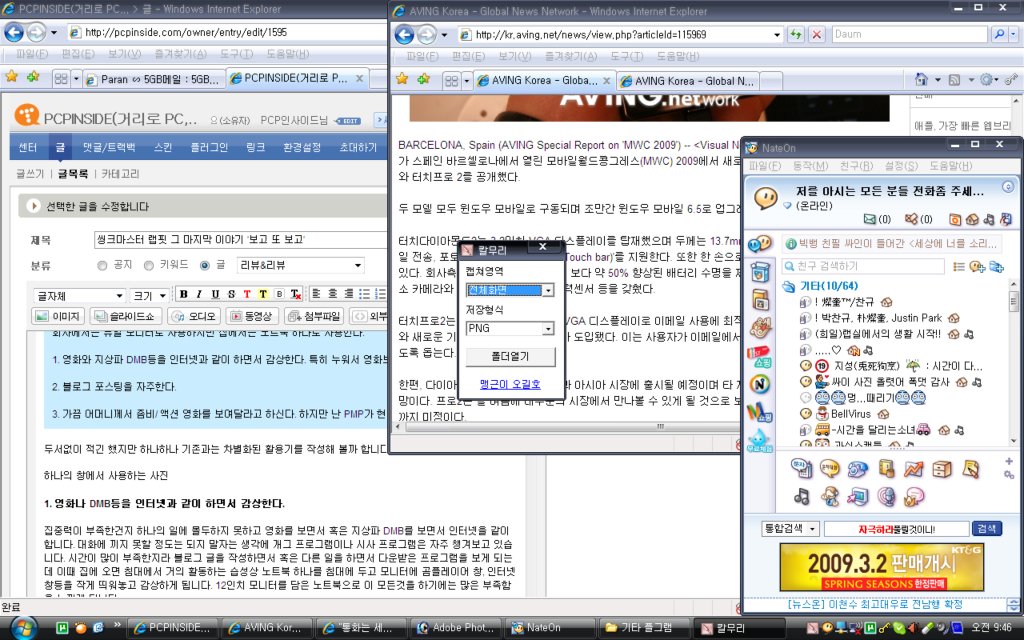
Task: Open the 통합검색 dropdown in NateOn
Action: (791, 528)
